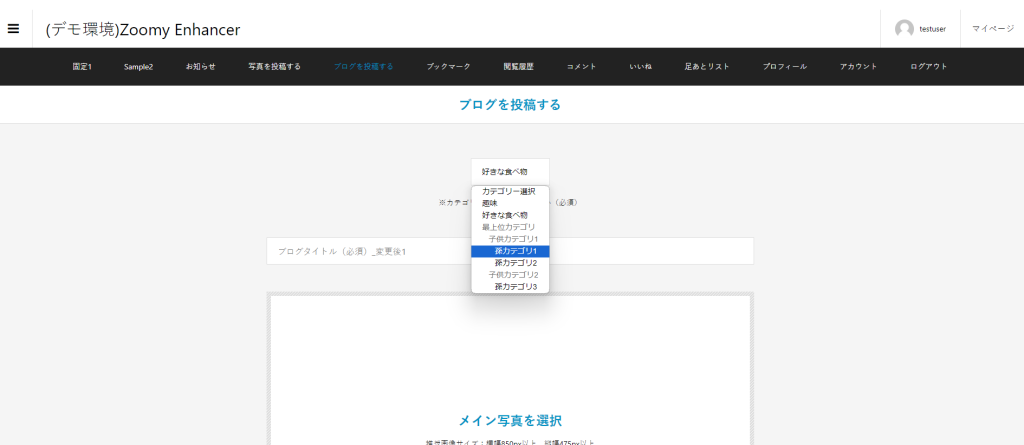Open the hamburger side menu

14,28
